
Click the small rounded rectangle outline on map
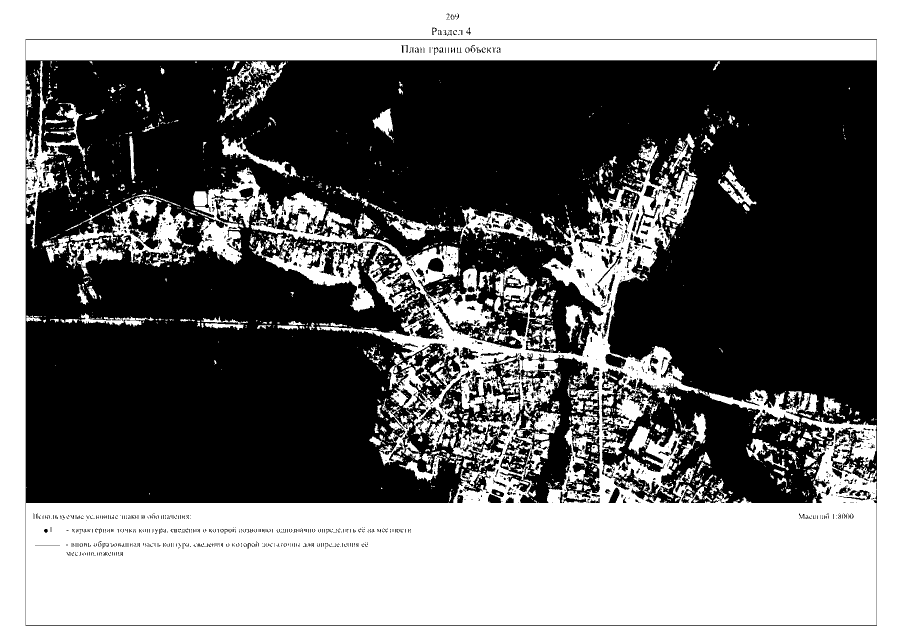(x=199, y=198)
